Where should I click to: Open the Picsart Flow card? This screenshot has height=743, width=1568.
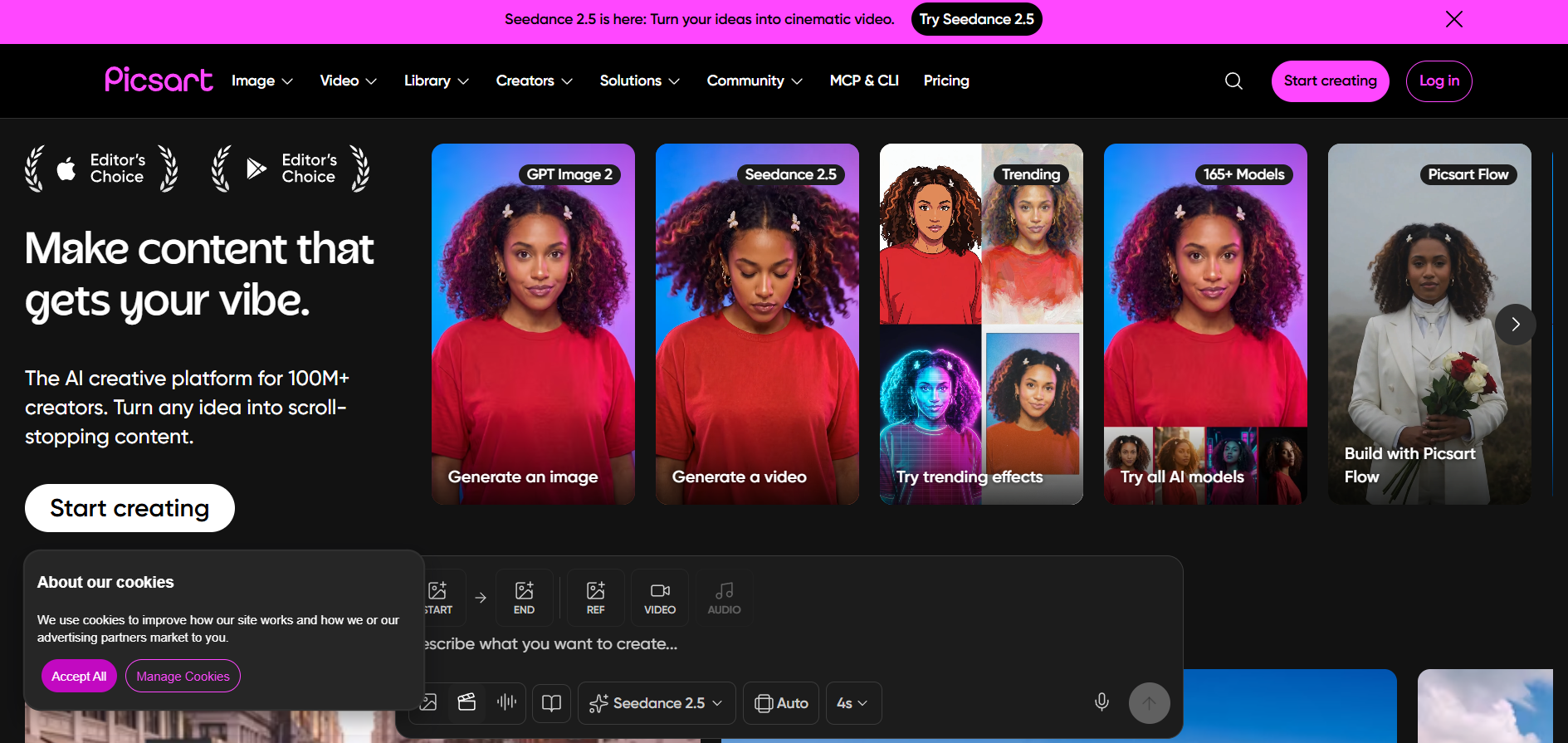(x=1429, y=324)
